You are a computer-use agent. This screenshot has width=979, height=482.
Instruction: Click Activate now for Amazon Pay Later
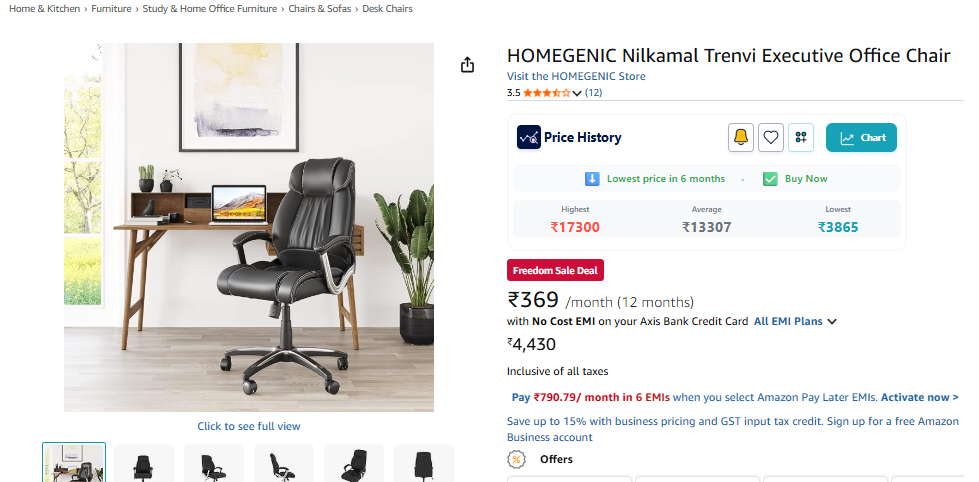pos(920,397)
